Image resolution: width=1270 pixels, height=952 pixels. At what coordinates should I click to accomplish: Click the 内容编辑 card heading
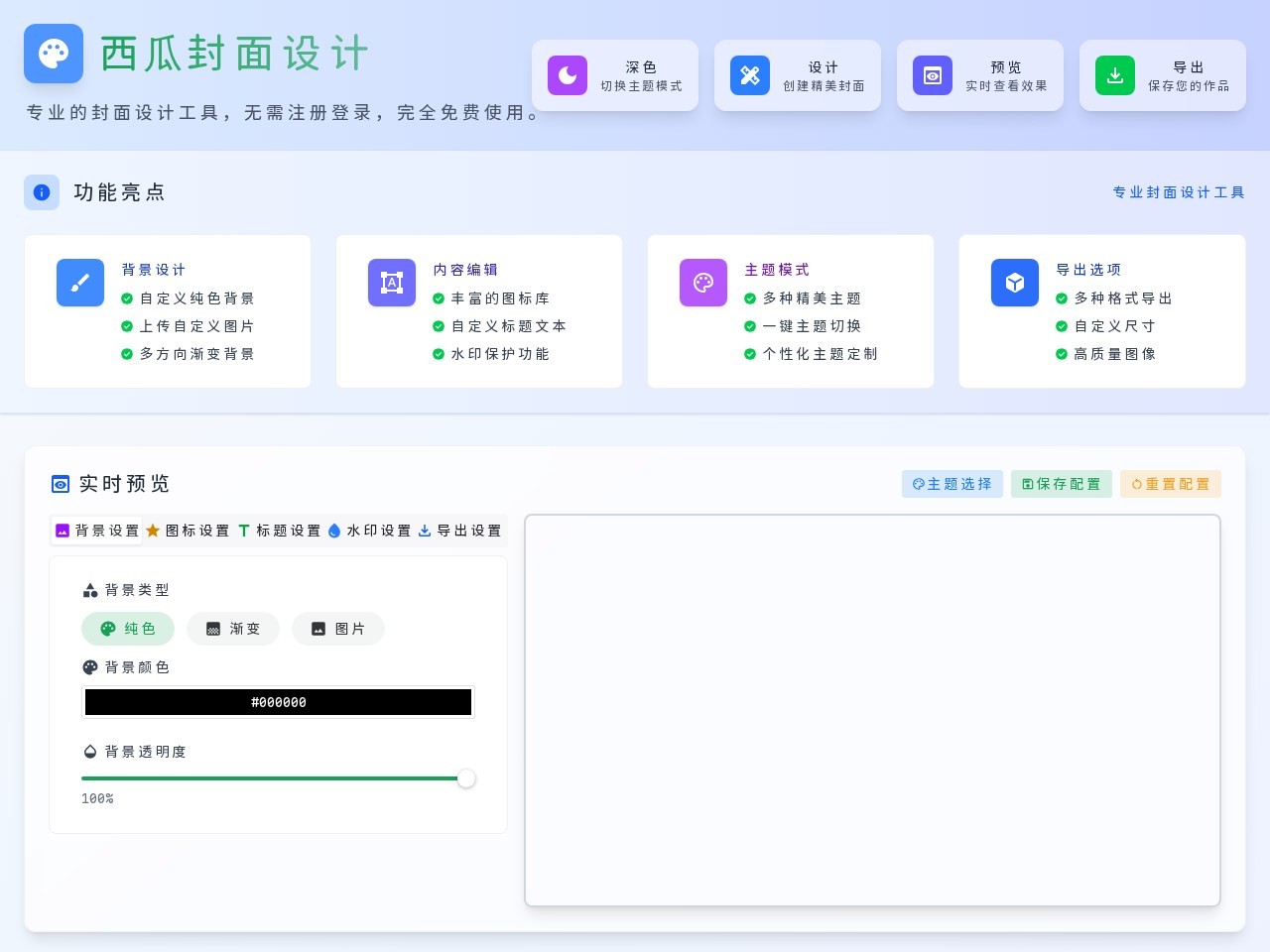tap(465, 270)
